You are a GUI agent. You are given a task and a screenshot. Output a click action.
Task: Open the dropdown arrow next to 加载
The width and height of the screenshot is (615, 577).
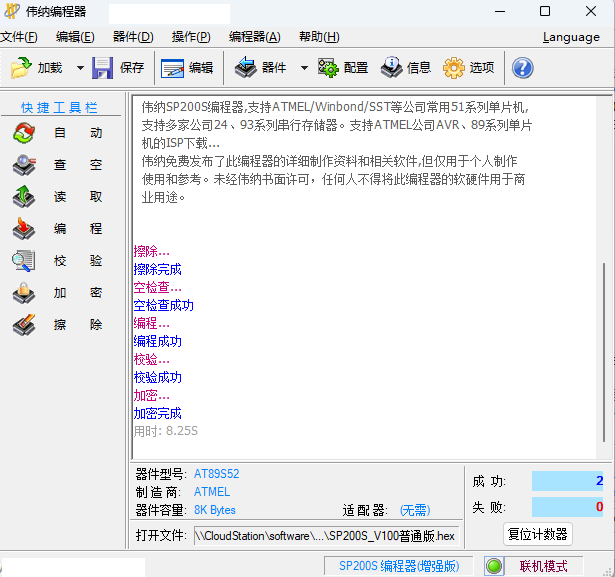coord(80,68)
